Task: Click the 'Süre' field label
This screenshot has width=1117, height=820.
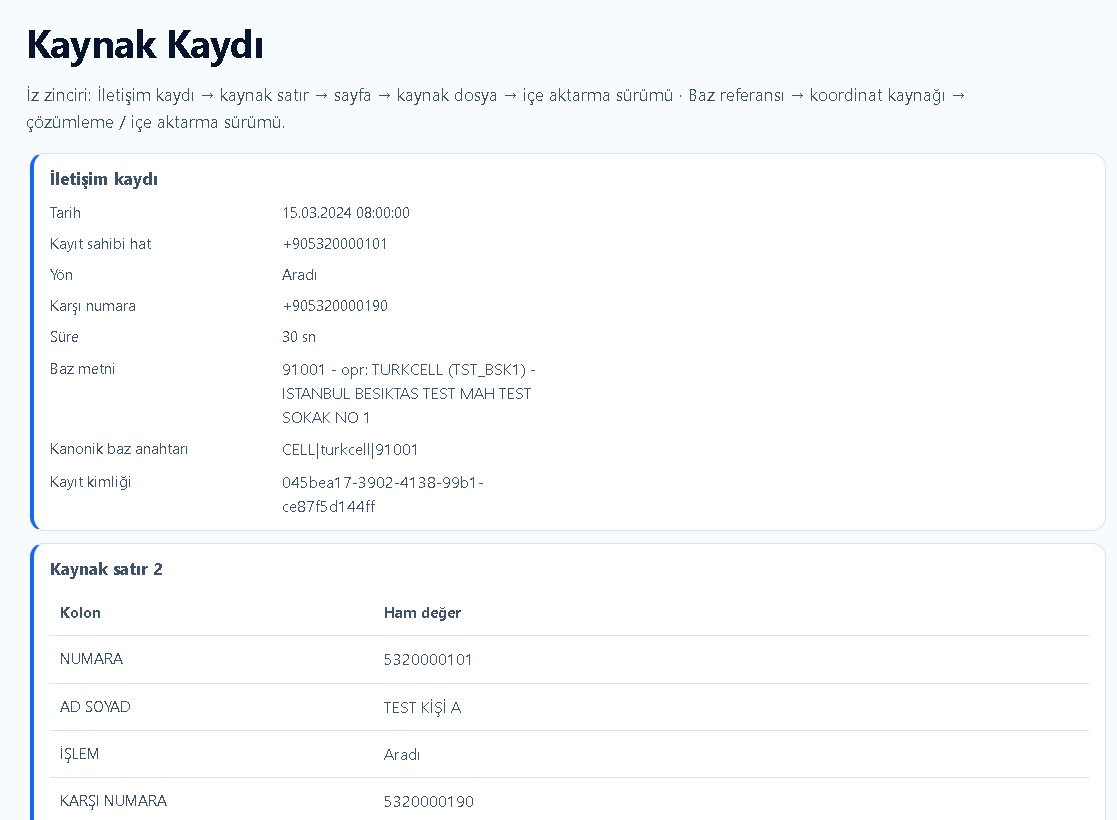Action: tap(64, 337)
